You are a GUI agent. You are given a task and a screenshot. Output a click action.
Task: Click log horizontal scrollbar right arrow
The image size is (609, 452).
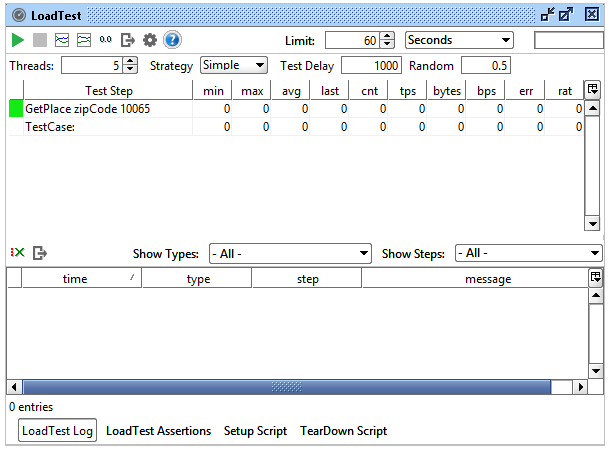580,387
